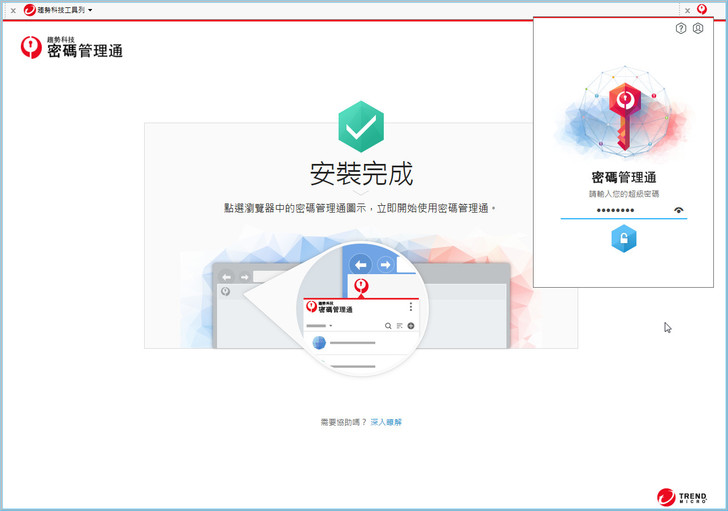The height and width of the screenshot is (511, 728).
Task: Click the master password input field
Action: tap(624, 210)
